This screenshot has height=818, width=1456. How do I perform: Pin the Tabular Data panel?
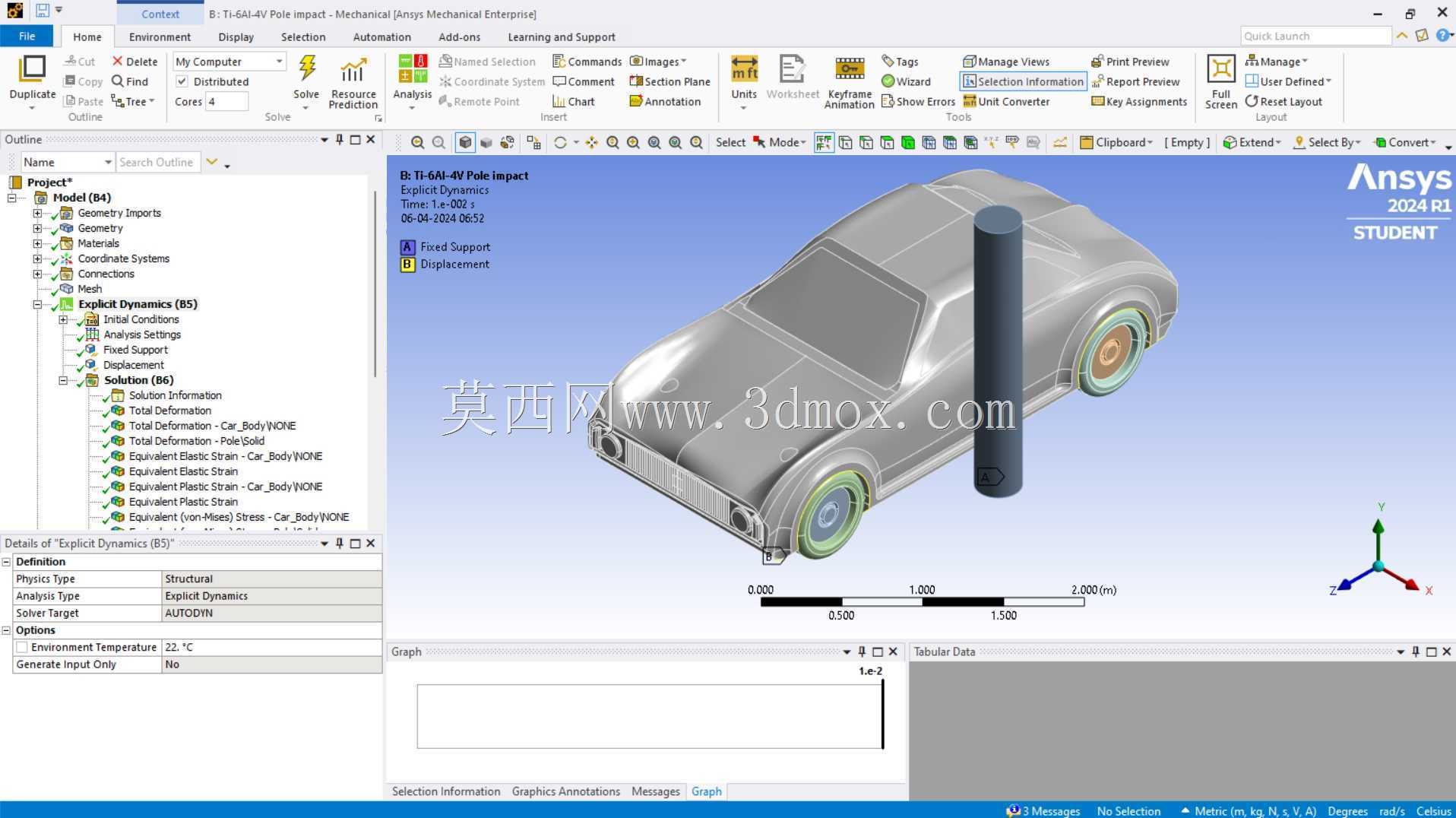click(1415, 652)
